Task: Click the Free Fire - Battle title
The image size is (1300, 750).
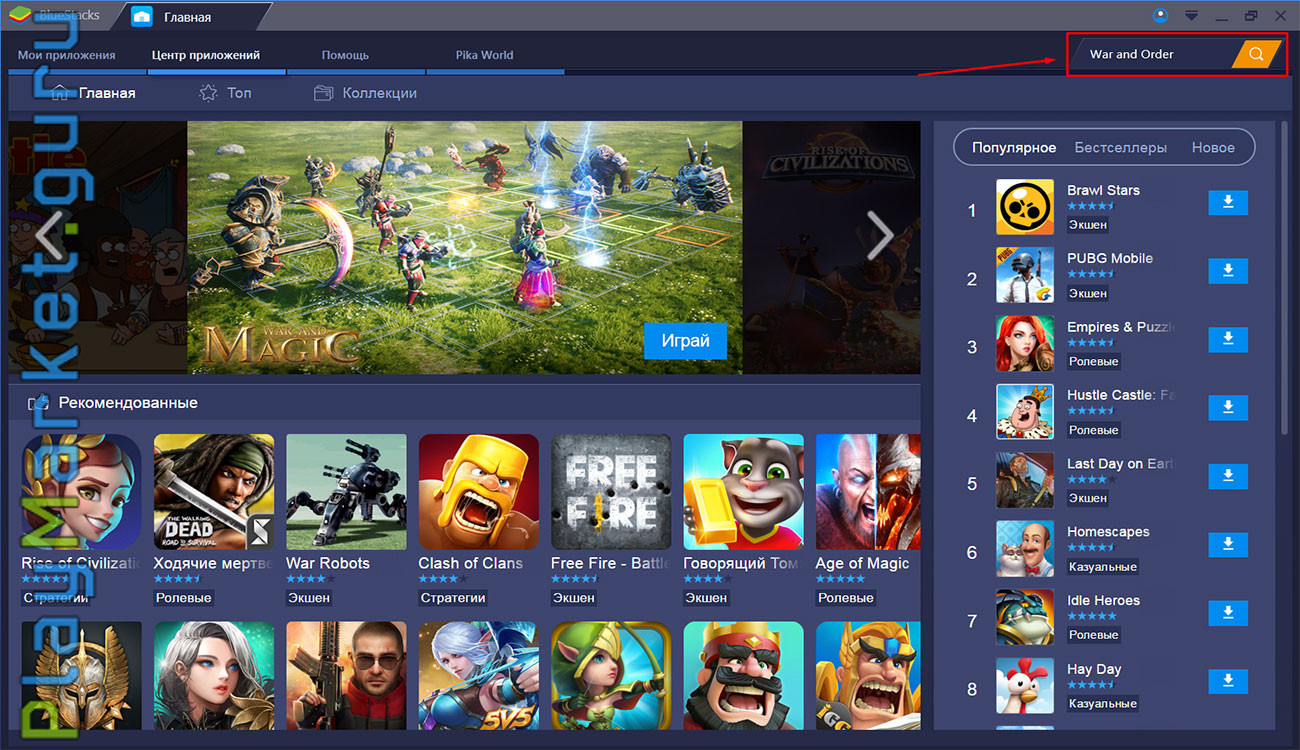Action: [610, 563]
